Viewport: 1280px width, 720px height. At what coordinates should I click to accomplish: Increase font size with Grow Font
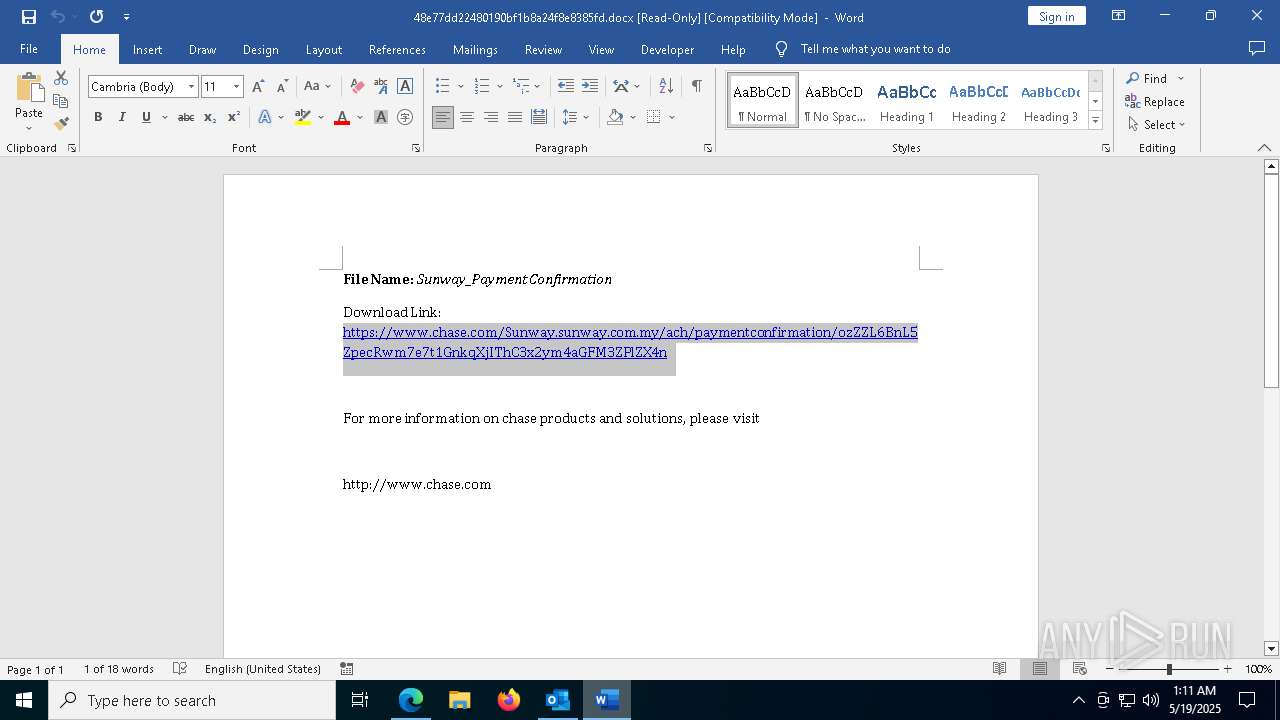click(x=259, y=87)
